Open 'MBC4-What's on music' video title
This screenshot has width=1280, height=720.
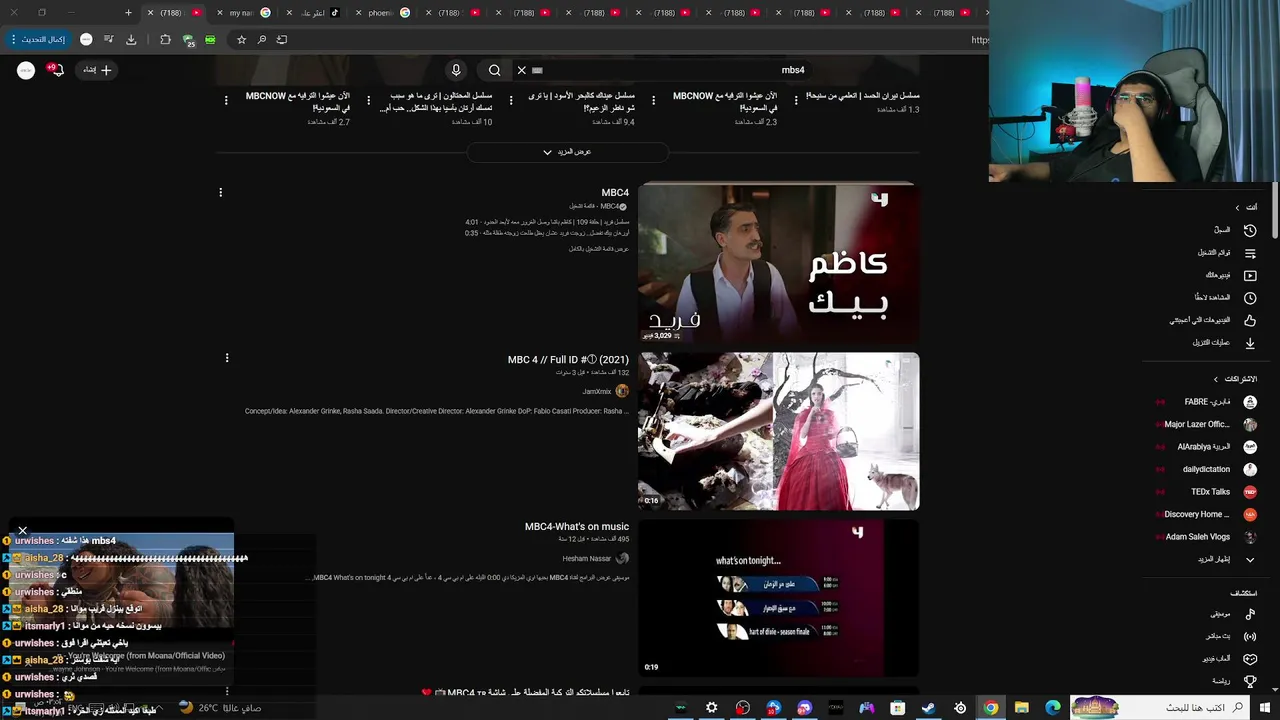click(577, 527)
